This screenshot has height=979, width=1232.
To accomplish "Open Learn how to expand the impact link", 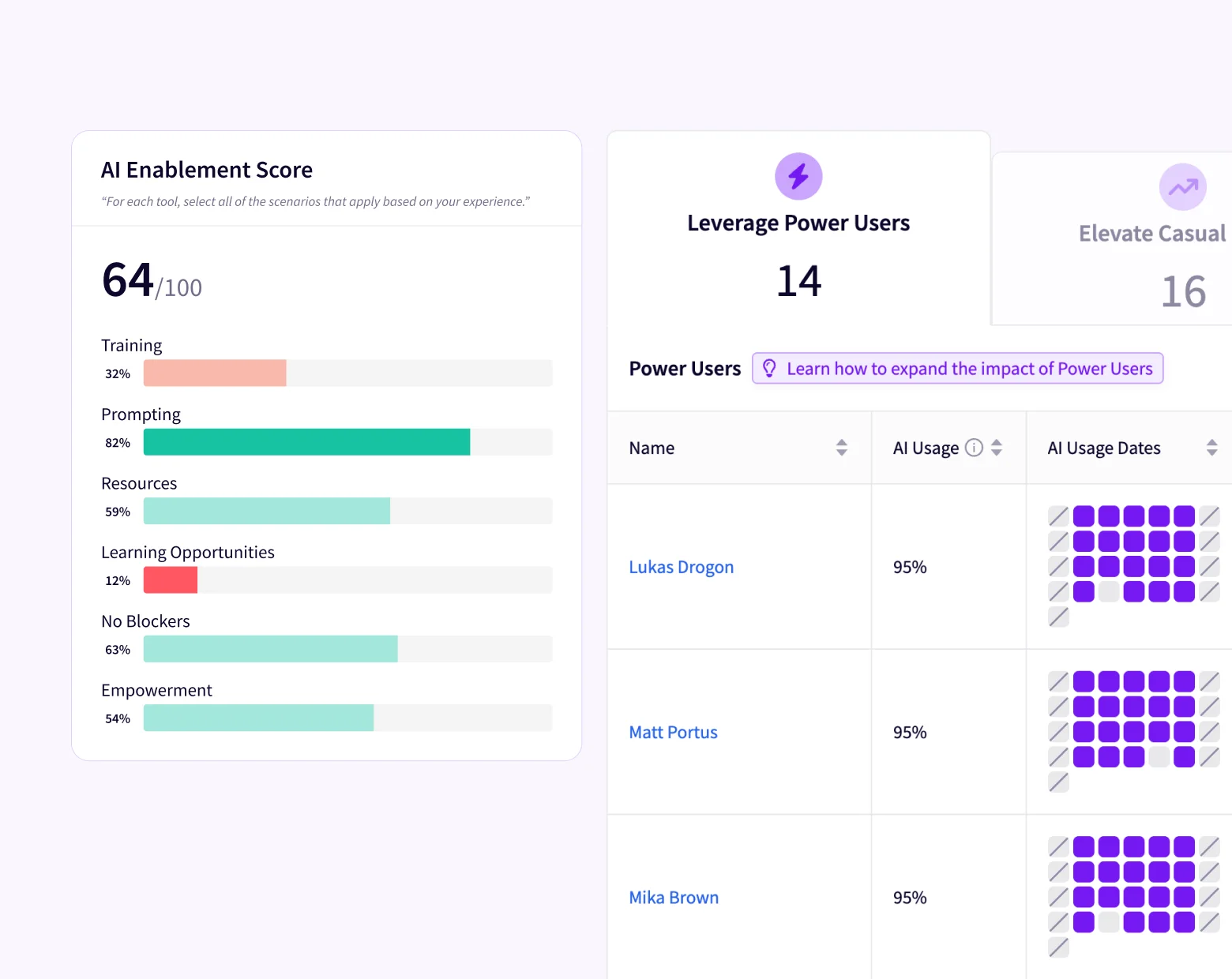I will [x=971, y=368].
